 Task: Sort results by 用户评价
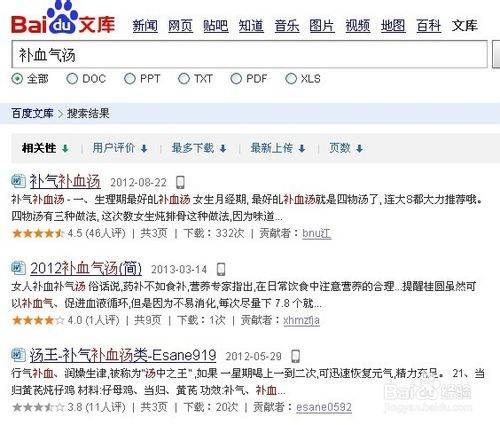coord(120,148)
